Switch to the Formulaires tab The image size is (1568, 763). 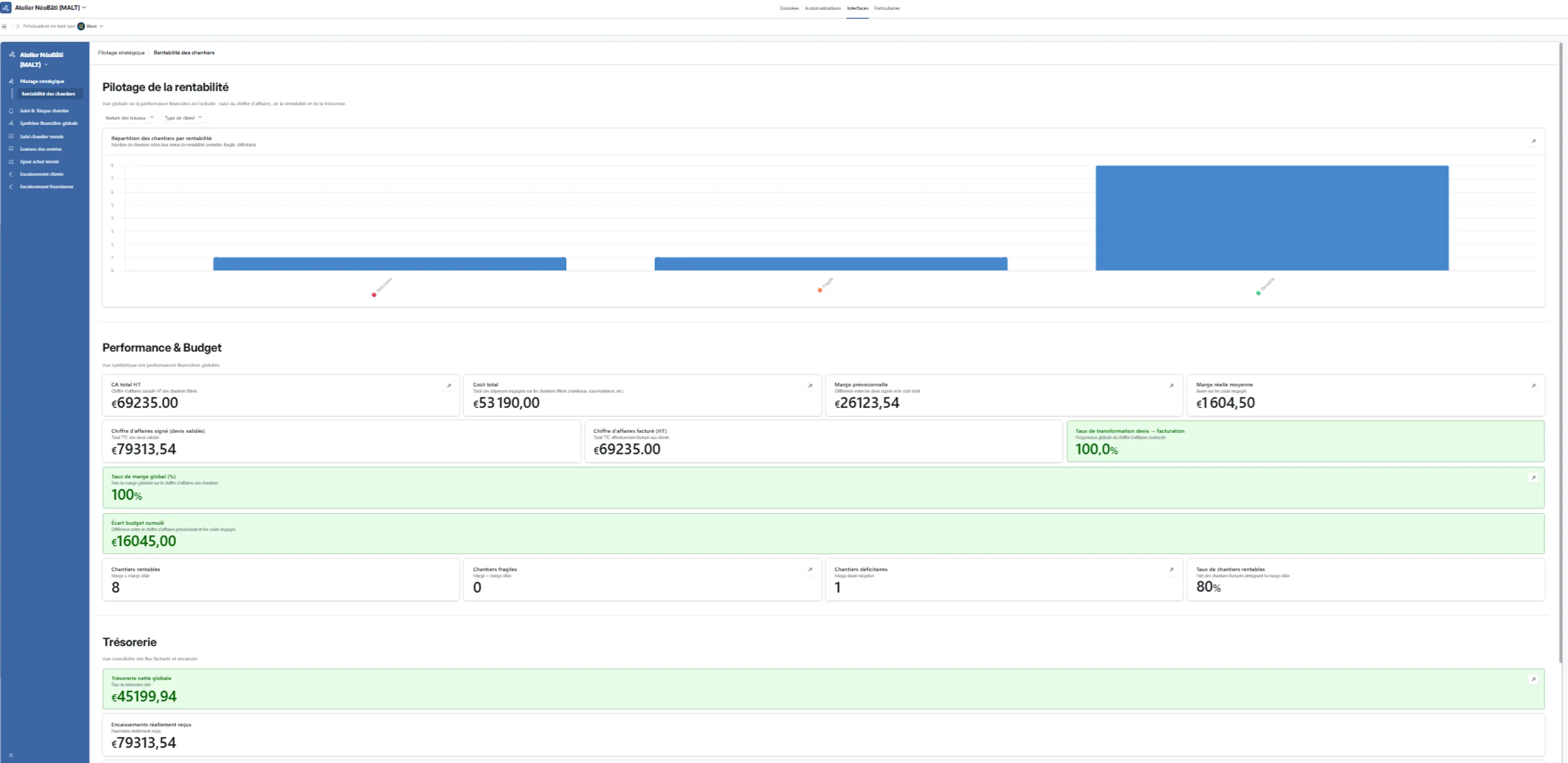coord(887,8)
